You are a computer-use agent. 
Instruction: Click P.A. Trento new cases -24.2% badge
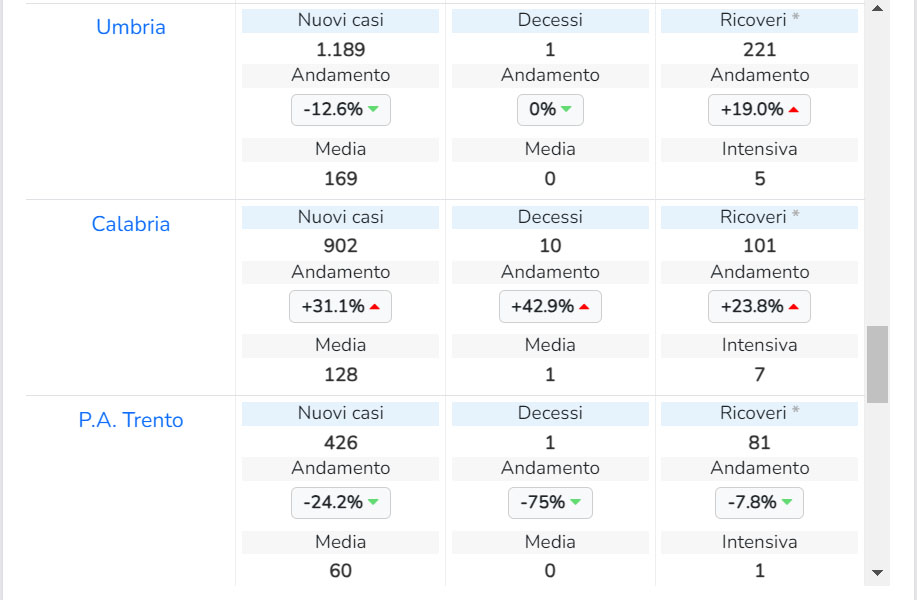click(x=340, y=503)
